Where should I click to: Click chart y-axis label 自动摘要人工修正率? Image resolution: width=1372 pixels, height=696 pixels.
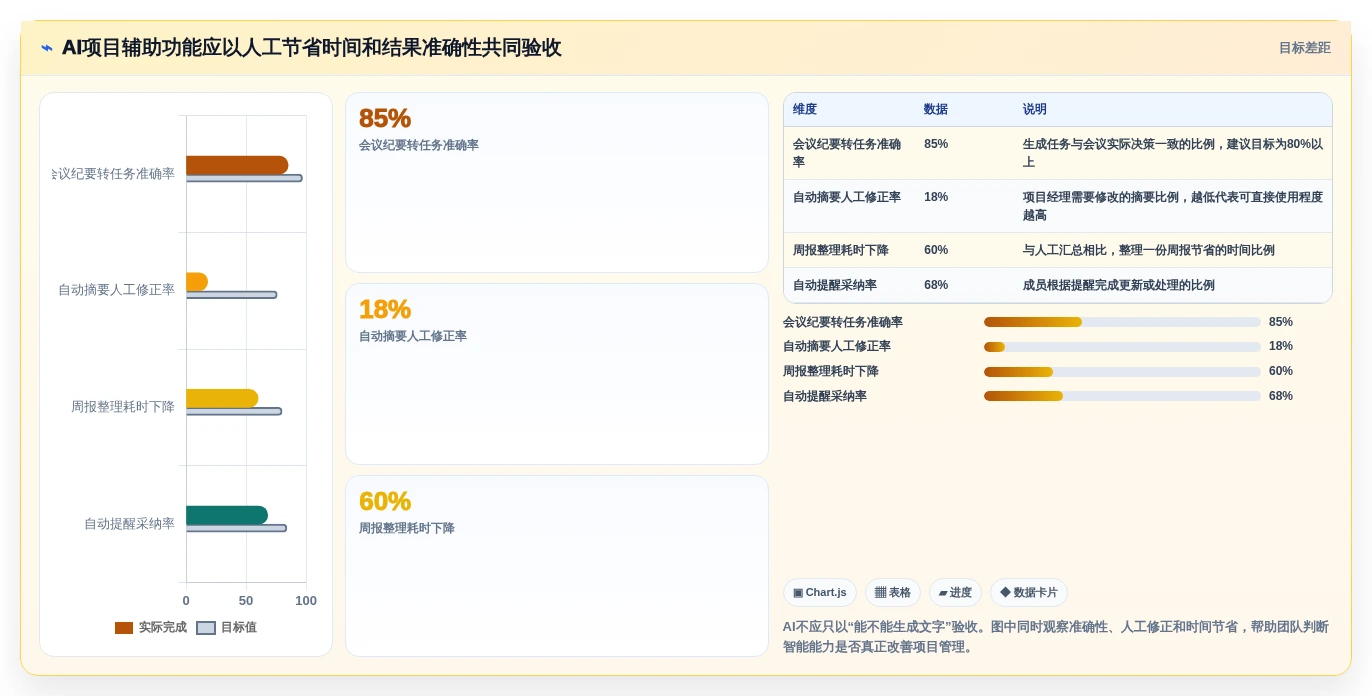click(x=116, y=290)
